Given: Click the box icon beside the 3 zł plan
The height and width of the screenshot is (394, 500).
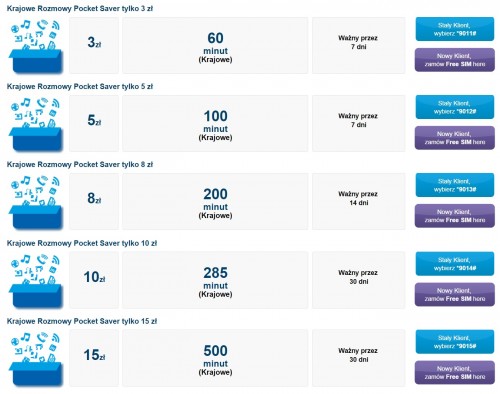Looking at the screenshot, I should pyautogui.click(x=36, y=46).
